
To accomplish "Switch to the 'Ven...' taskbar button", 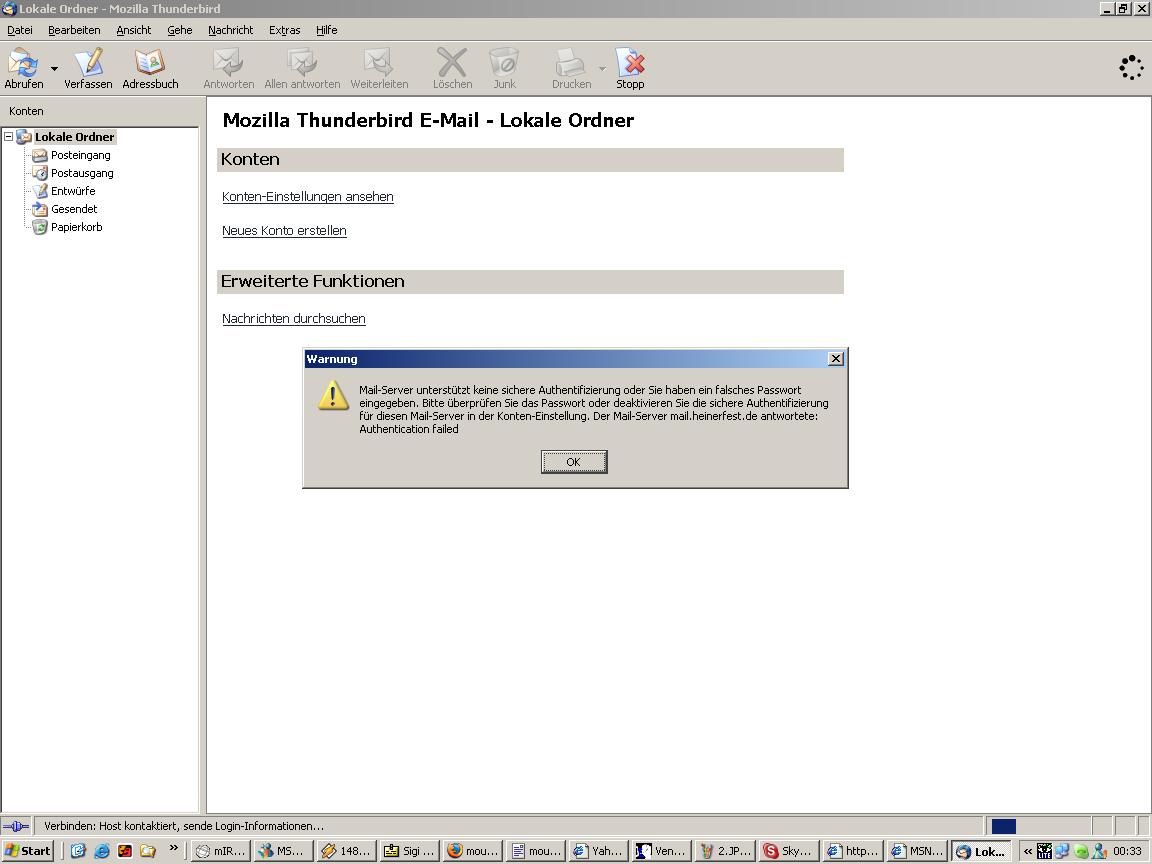I will point(662,851).
